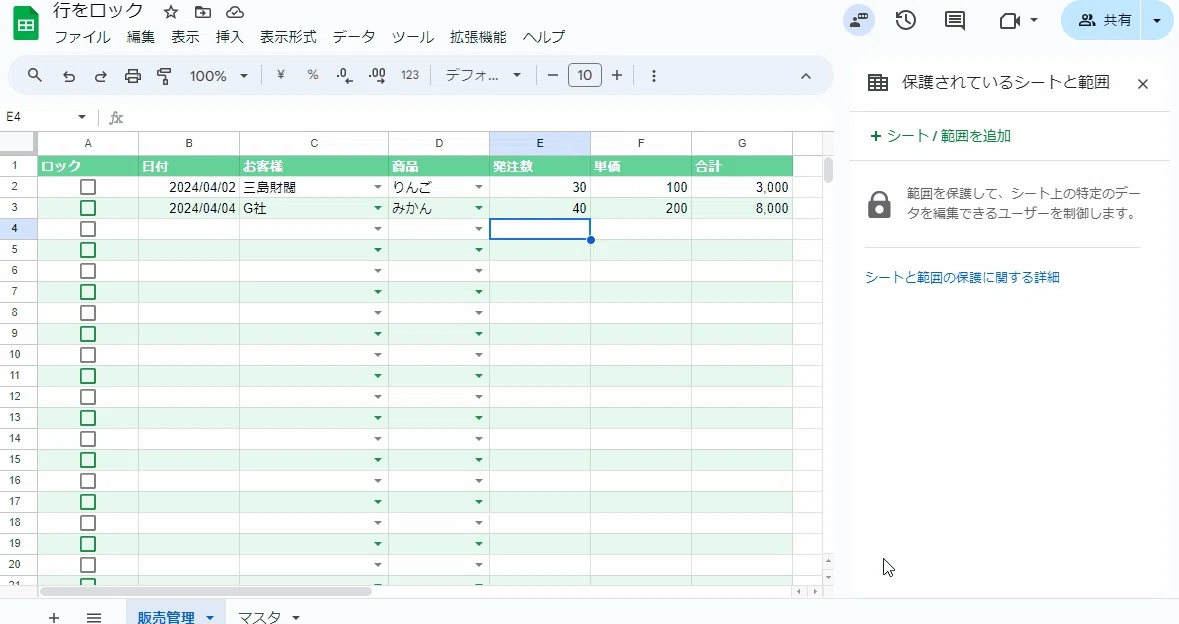Open the 挿入 menu
This screenshot has height=624, width=1179.
[229, 37]
